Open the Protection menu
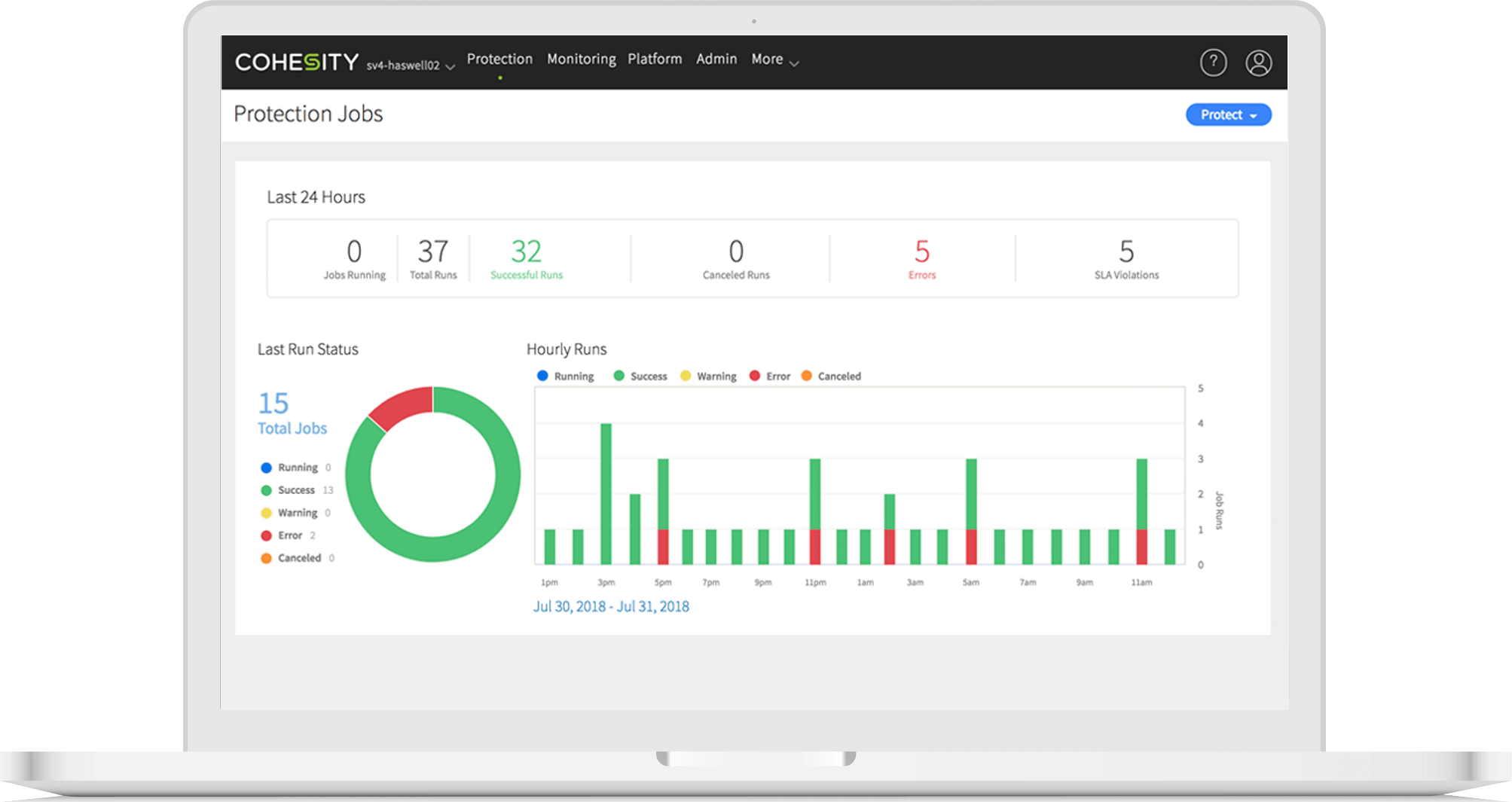 499,59
